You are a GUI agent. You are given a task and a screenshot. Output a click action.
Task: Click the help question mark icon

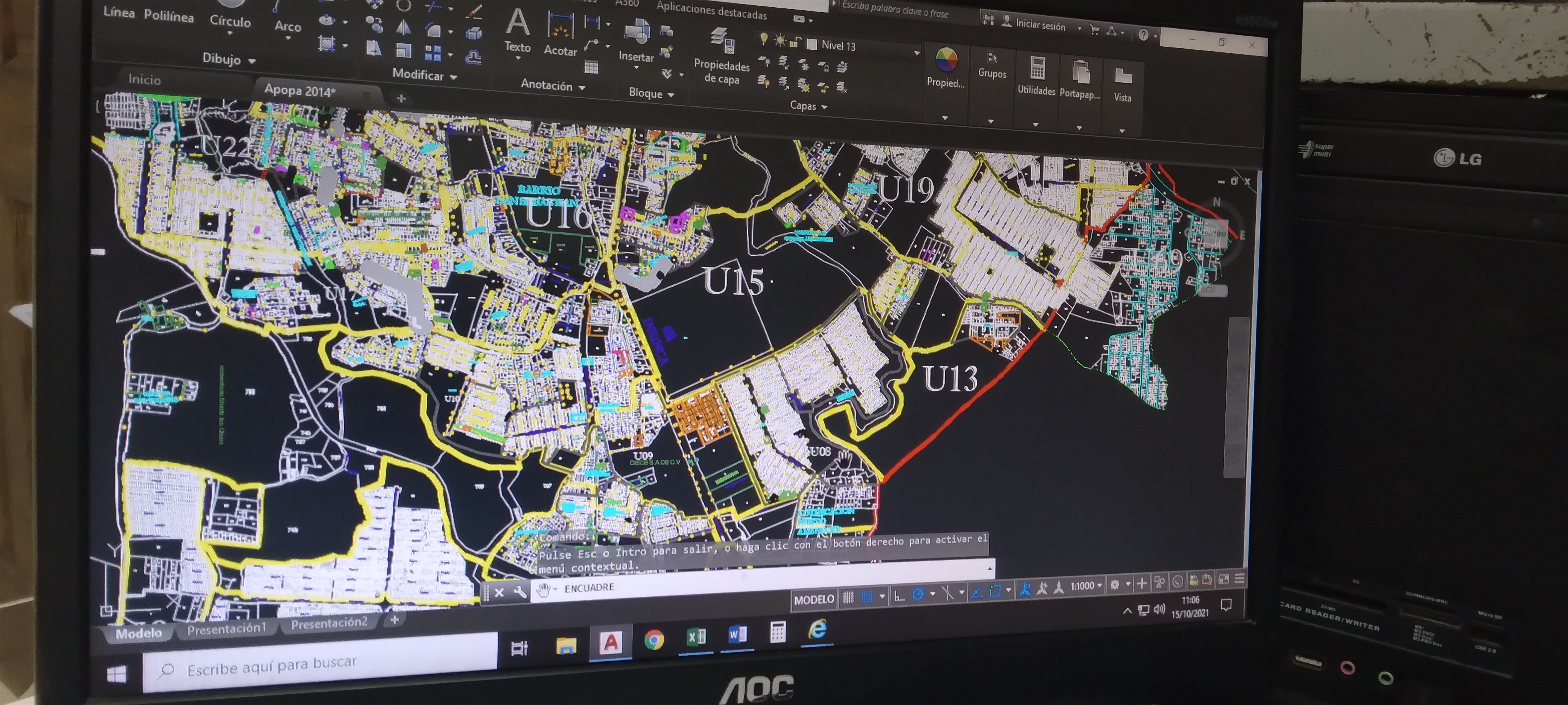click(x=1143, y=35)
